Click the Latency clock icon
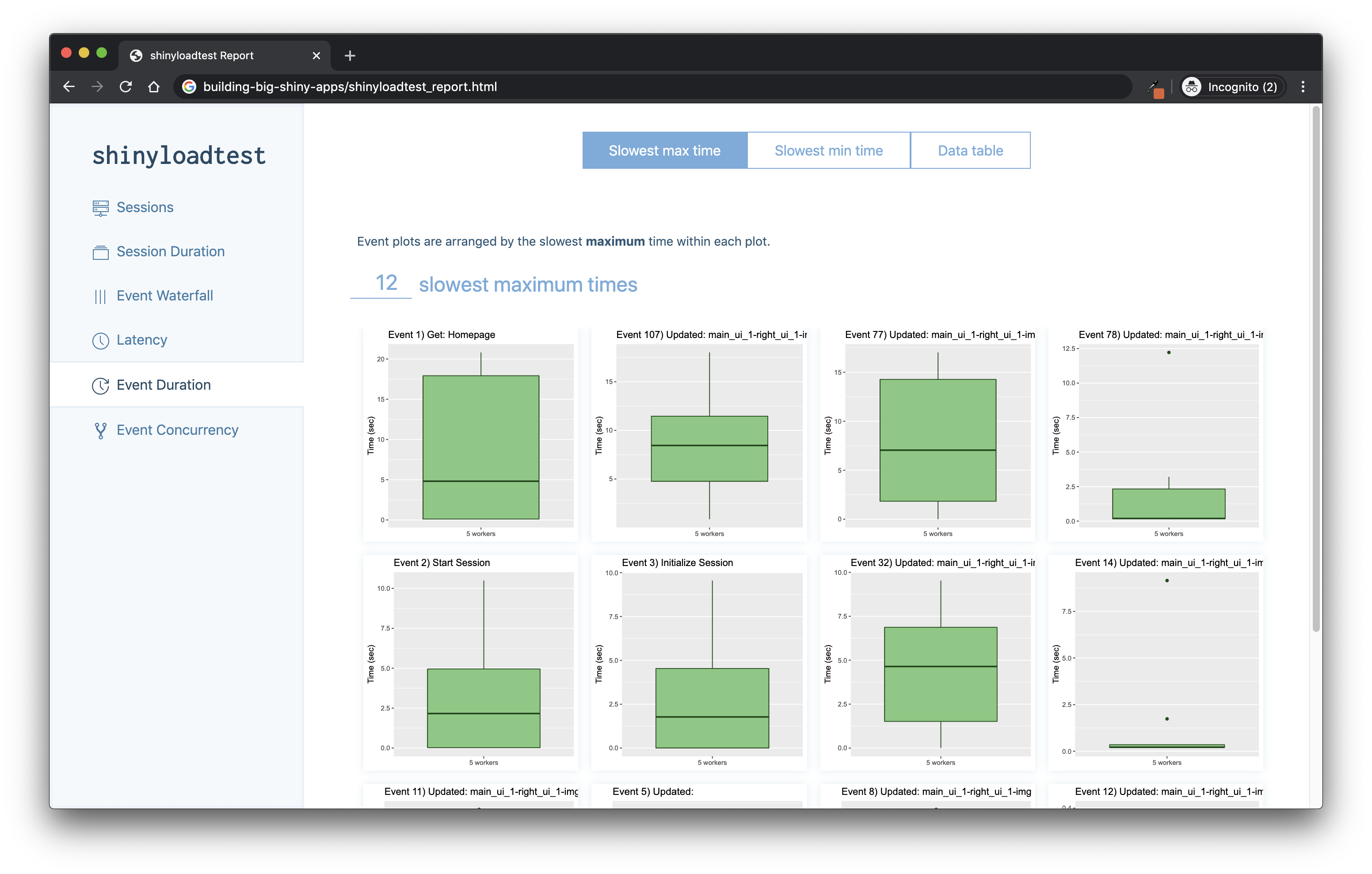Screen dimensions: 1372x874 click(100, 341)
